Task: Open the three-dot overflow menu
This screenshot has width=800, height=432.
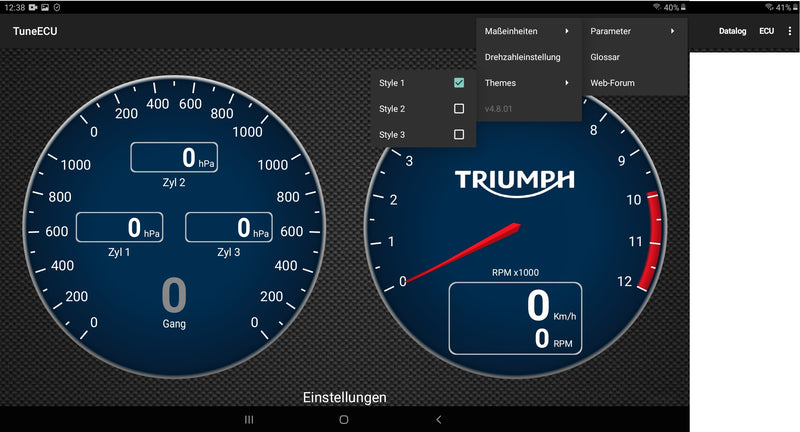Action: [789, 31]
